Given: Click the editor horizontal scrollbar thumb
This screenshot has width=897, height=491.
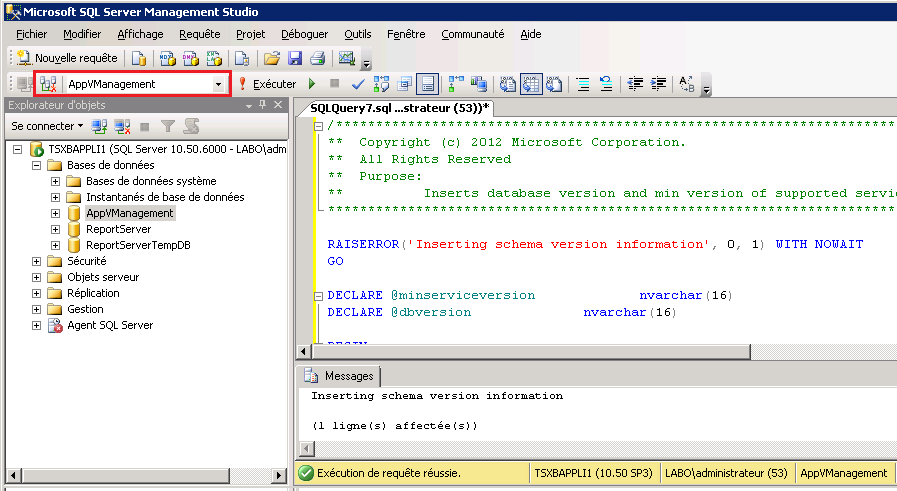Looking at the screenshot, I should pos(530,351).
